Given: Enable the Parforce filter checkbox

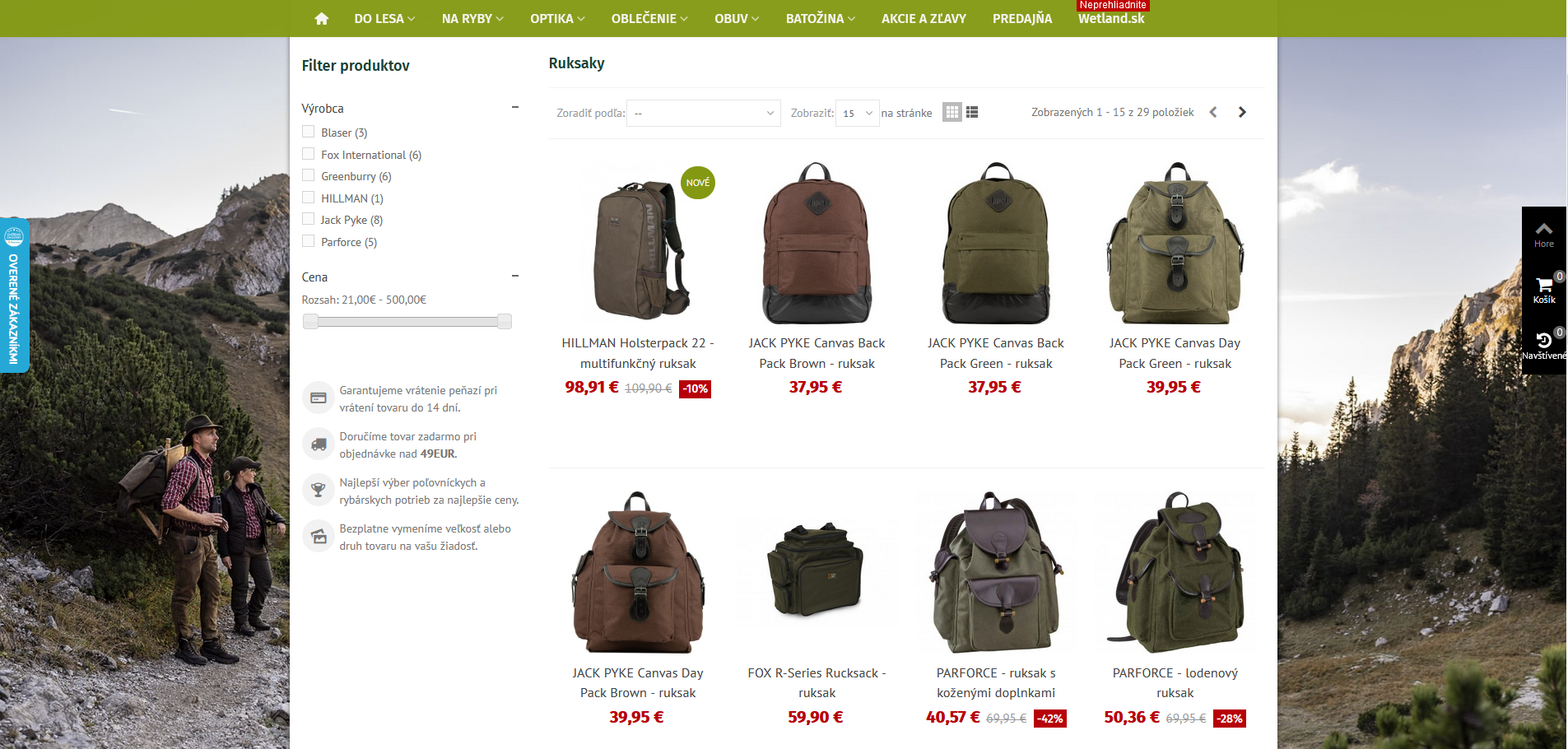Looking at the screenshot, I should tap(309, 241).
